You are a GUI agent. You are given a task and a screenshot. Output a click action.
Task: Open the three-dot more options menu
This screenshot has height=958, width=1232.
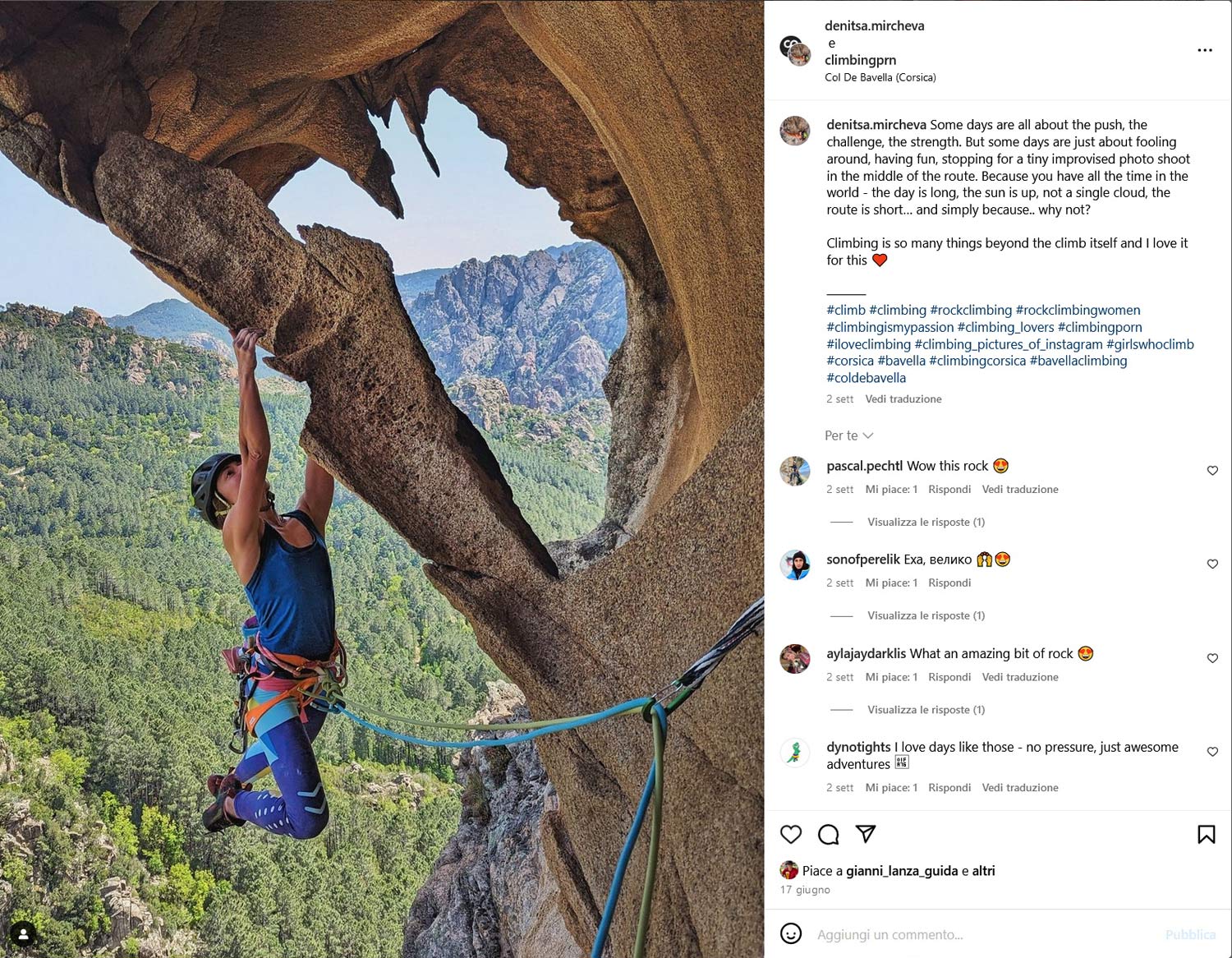click(1204, 50)
